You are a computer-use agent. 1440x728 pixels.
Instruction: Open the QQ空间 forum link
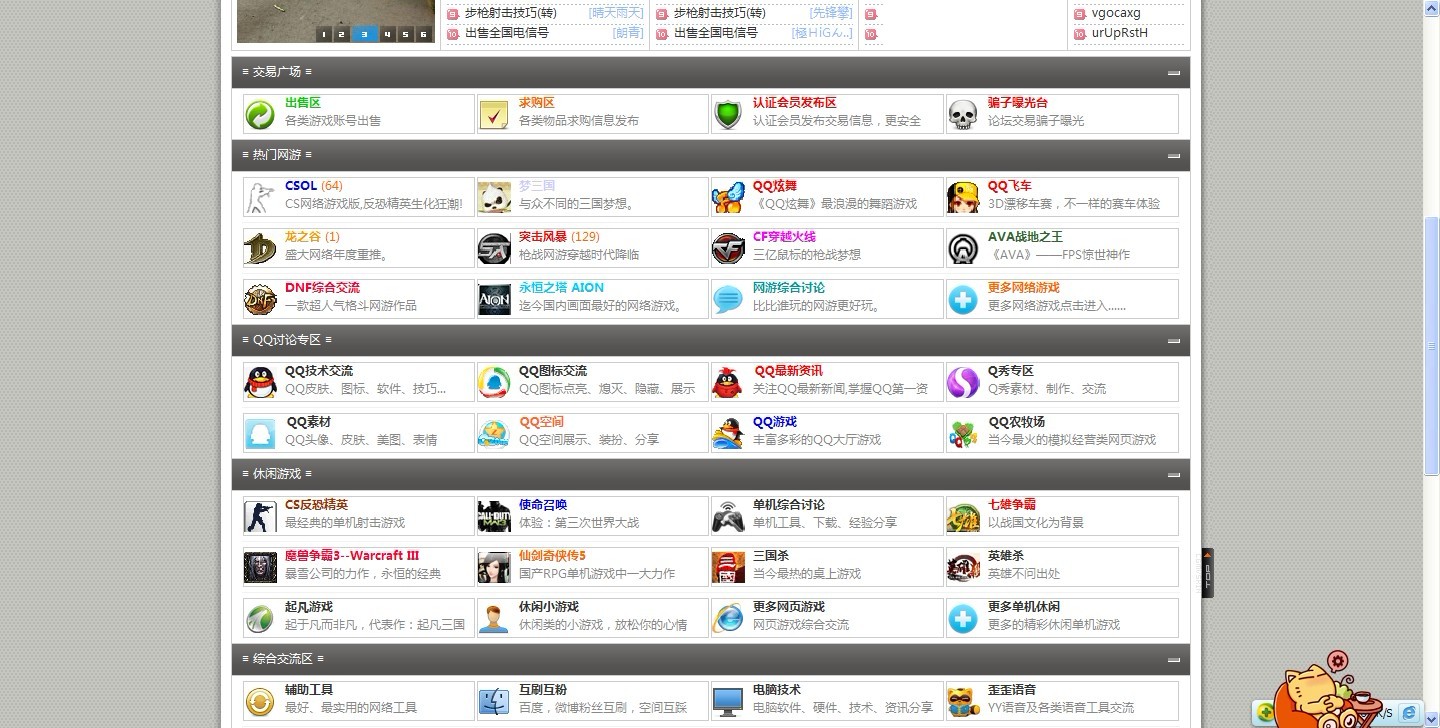pos(542,422)
